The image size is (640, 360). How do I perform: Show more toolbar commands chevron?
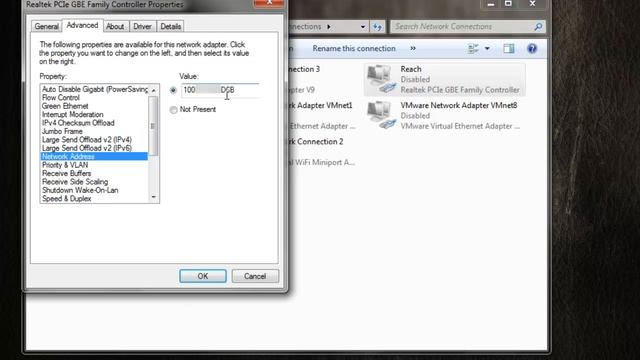413,48
